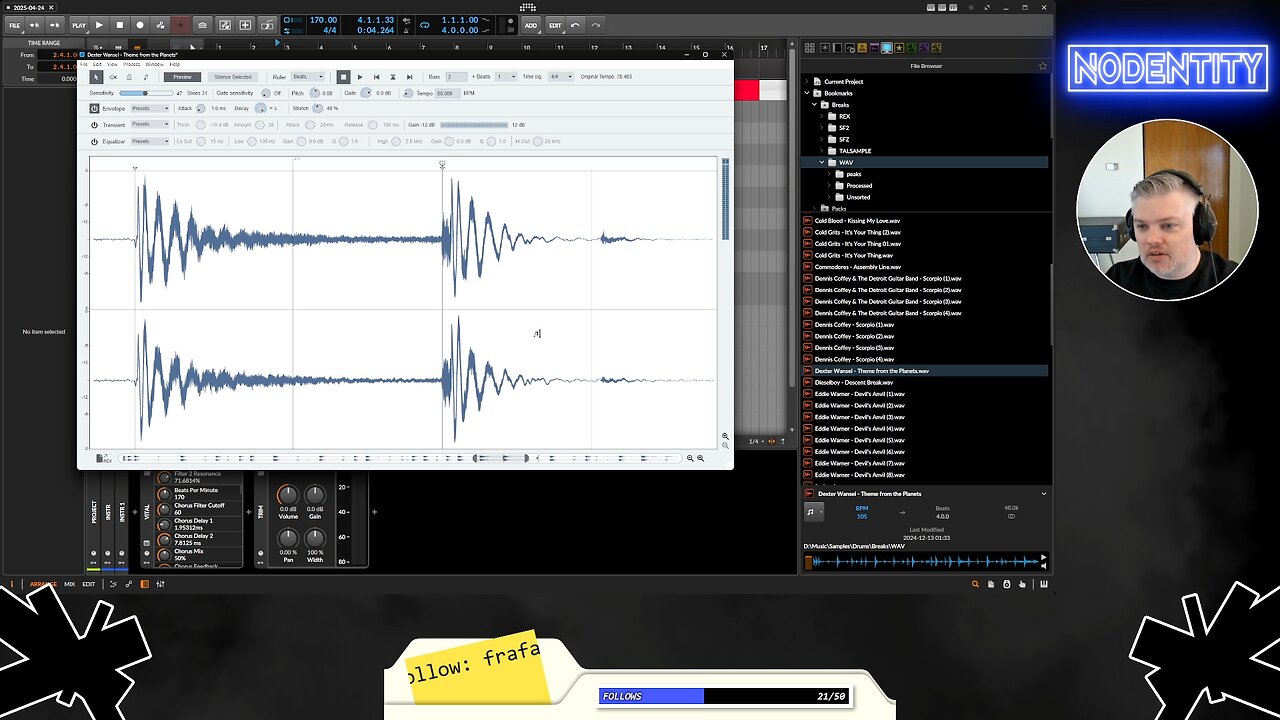The width and height of the screenshot is (1280, 720).
Task: Click the Bars number field
Action: (456, 77)
